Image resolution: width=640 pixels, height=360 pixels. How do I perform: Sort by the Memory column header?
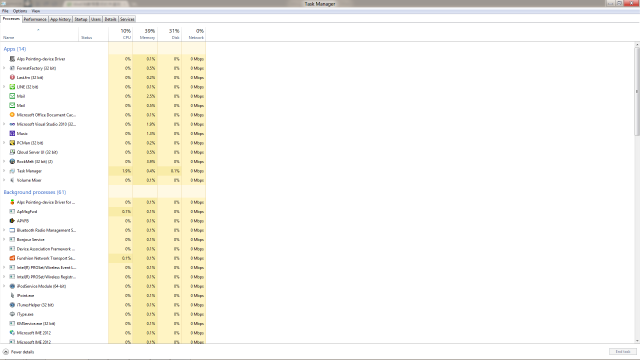tap(145, 34)
